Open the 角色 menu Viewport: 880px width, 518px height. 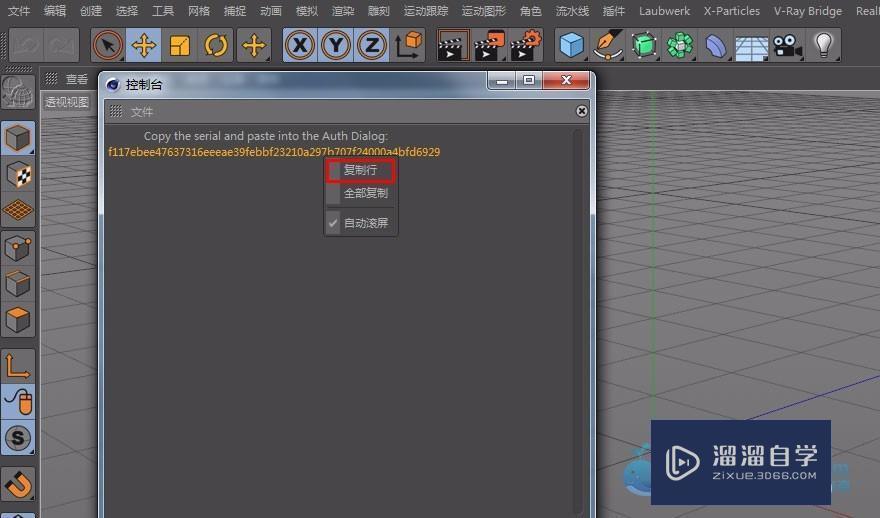pyautogui.click(x=530, y=11)
